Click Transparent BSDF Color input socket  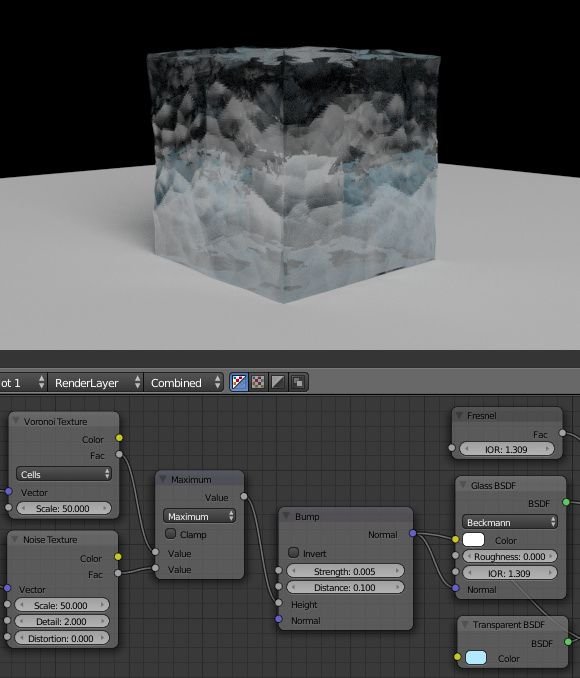pos(458,657)
